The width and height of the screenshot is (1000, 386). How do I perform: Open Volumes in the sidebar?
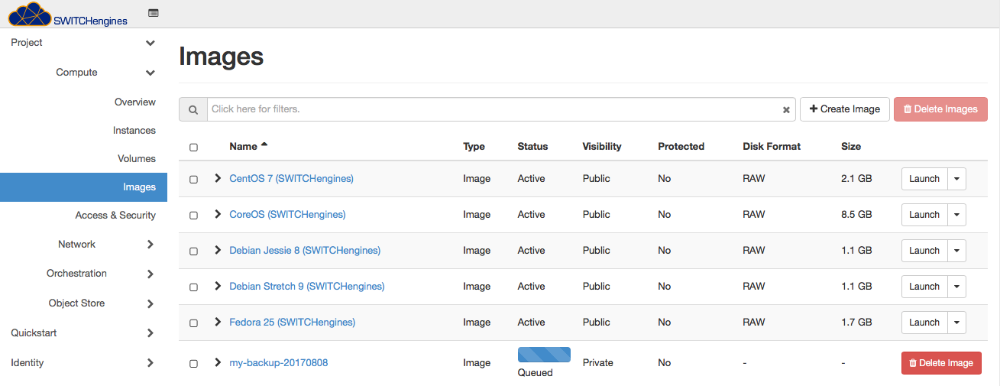tap(136, 158)
